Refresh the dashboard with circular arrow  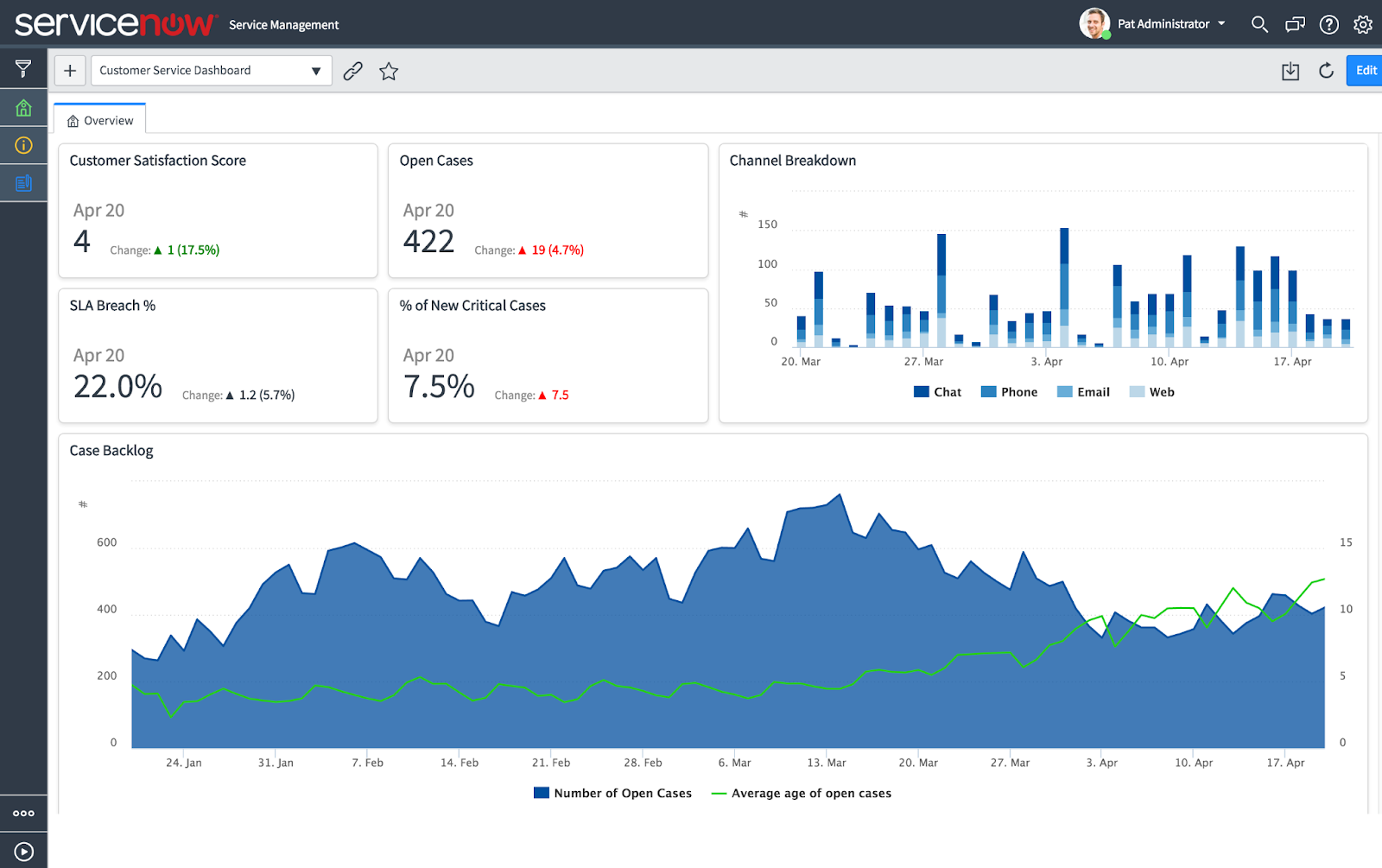click(x=1326, y=71)
